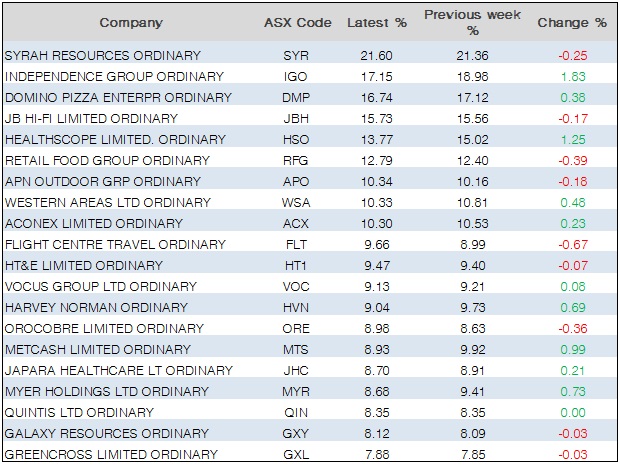Click the Company column header
Viewport: 620px width, 466px height.
(x=130, y=22)
